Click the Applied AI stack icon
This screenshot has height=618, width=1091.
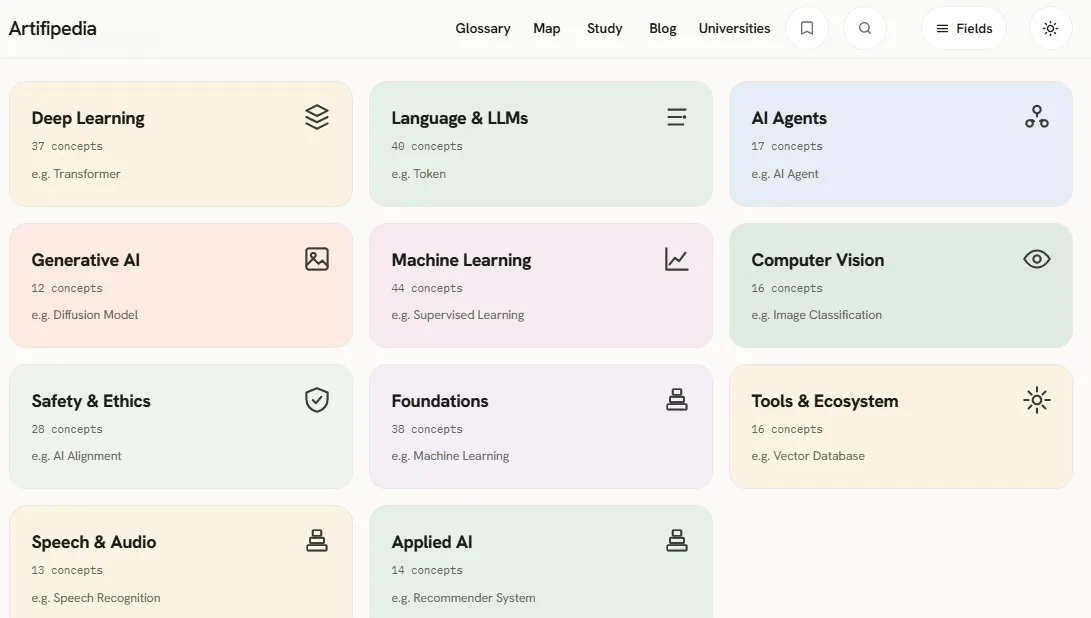tap(676, 541)
